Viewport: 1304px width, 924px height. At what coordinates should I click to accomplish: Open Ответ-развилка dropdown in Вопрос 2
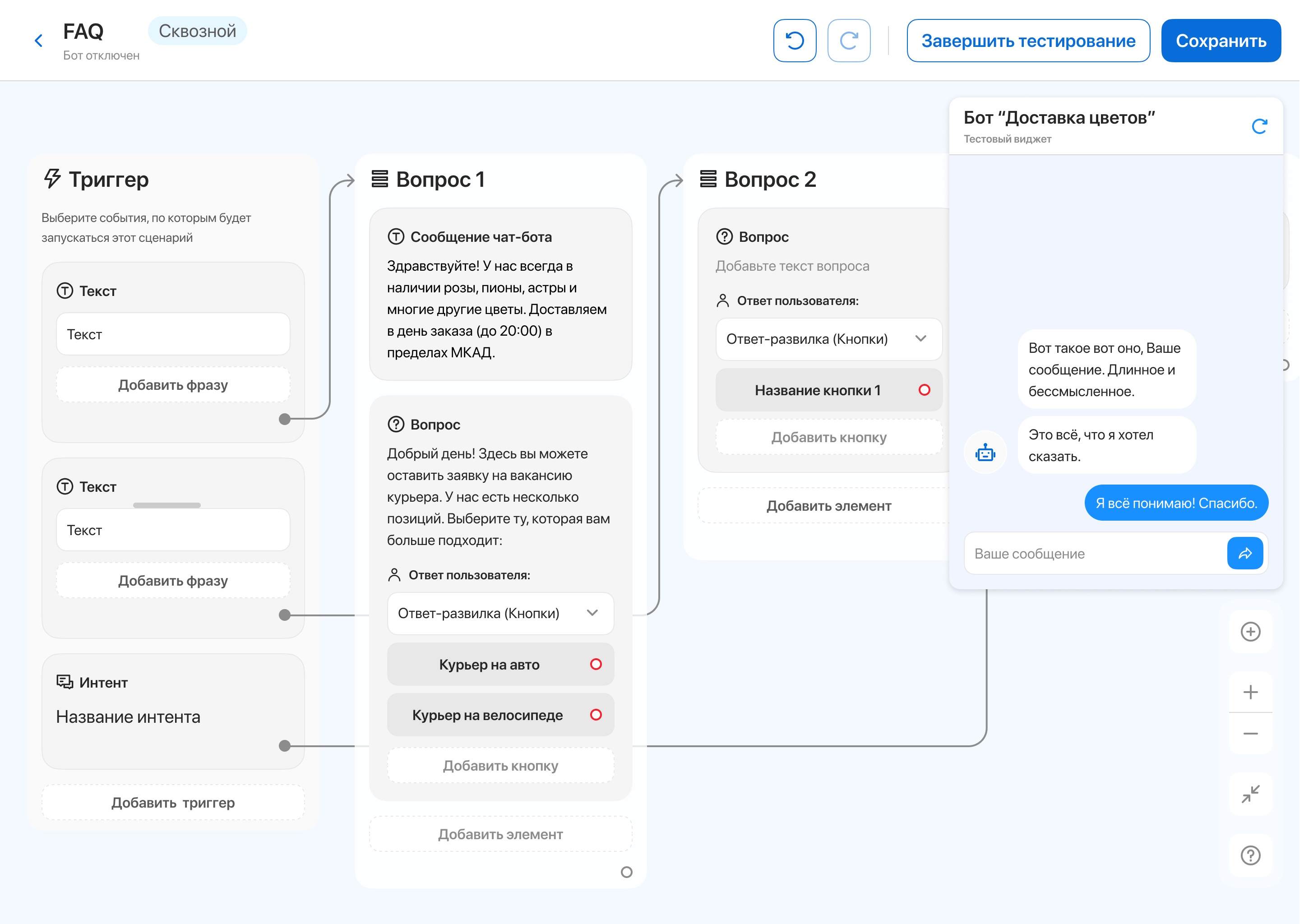click(828, 339)
